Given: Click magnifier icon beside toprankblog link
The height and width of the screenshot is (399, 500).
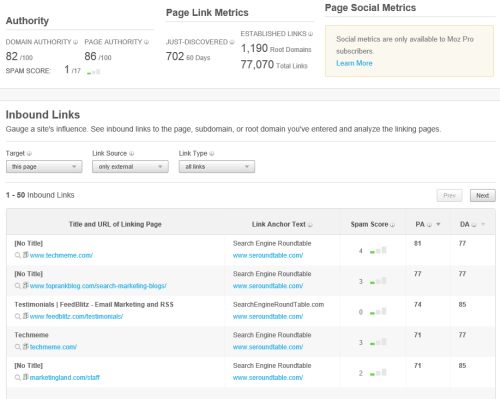Looking at the screenshot, I should pyautogui.click(x=18, y=286).
